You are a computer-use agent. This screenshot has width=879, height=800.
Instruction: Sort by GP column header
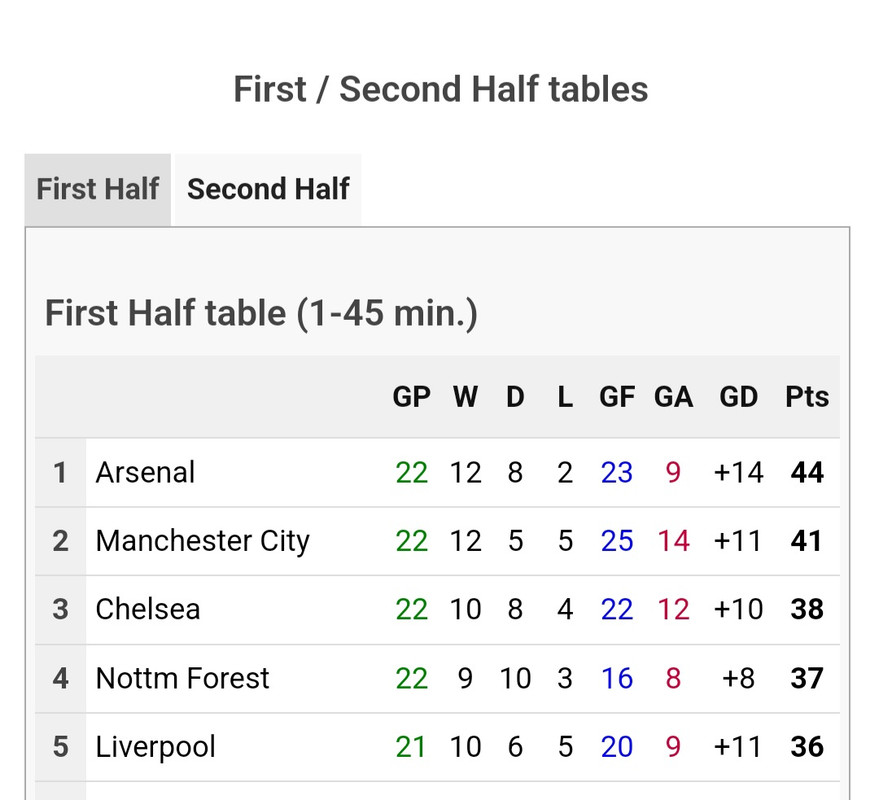point(411,397)
